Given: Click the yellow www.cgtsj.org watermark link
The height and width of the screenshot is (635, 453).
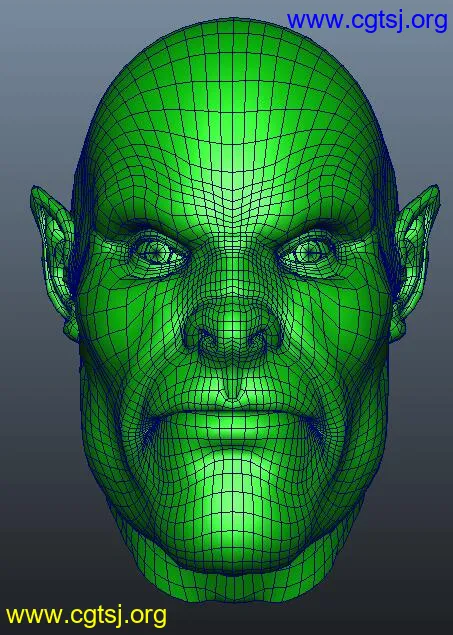Looking at the screenshot, I should 86,616.
